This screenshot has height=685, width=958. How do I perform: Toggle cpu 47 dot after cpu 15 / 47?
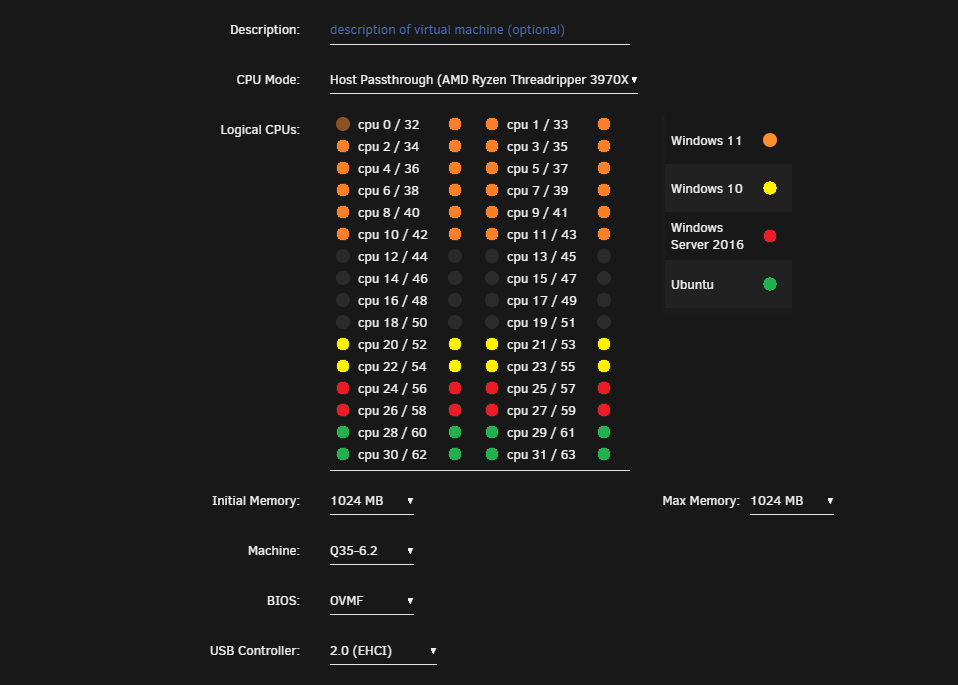(604, 279)
